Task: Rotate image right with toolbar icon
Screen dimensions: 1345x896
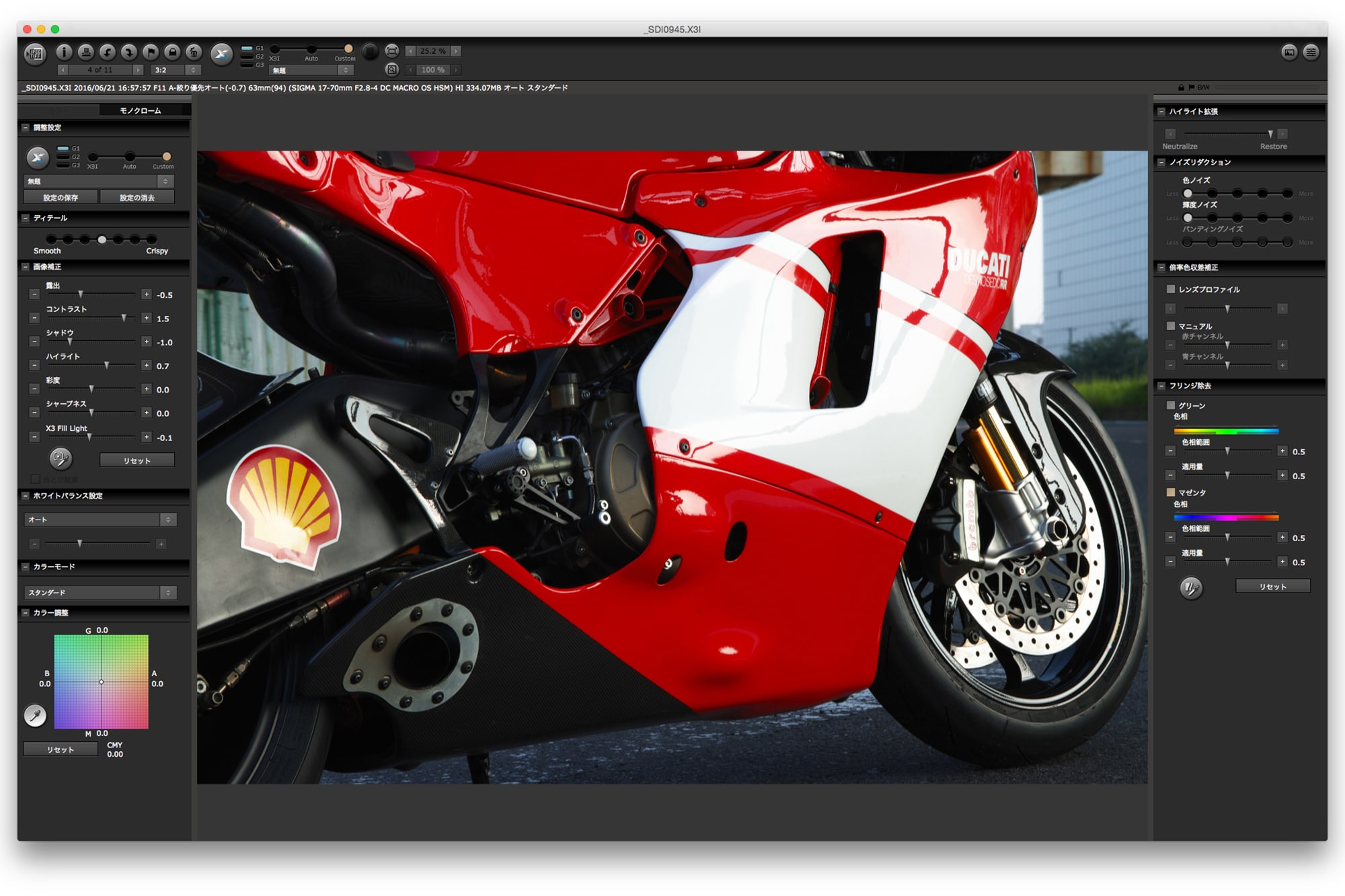Action: 128,52
